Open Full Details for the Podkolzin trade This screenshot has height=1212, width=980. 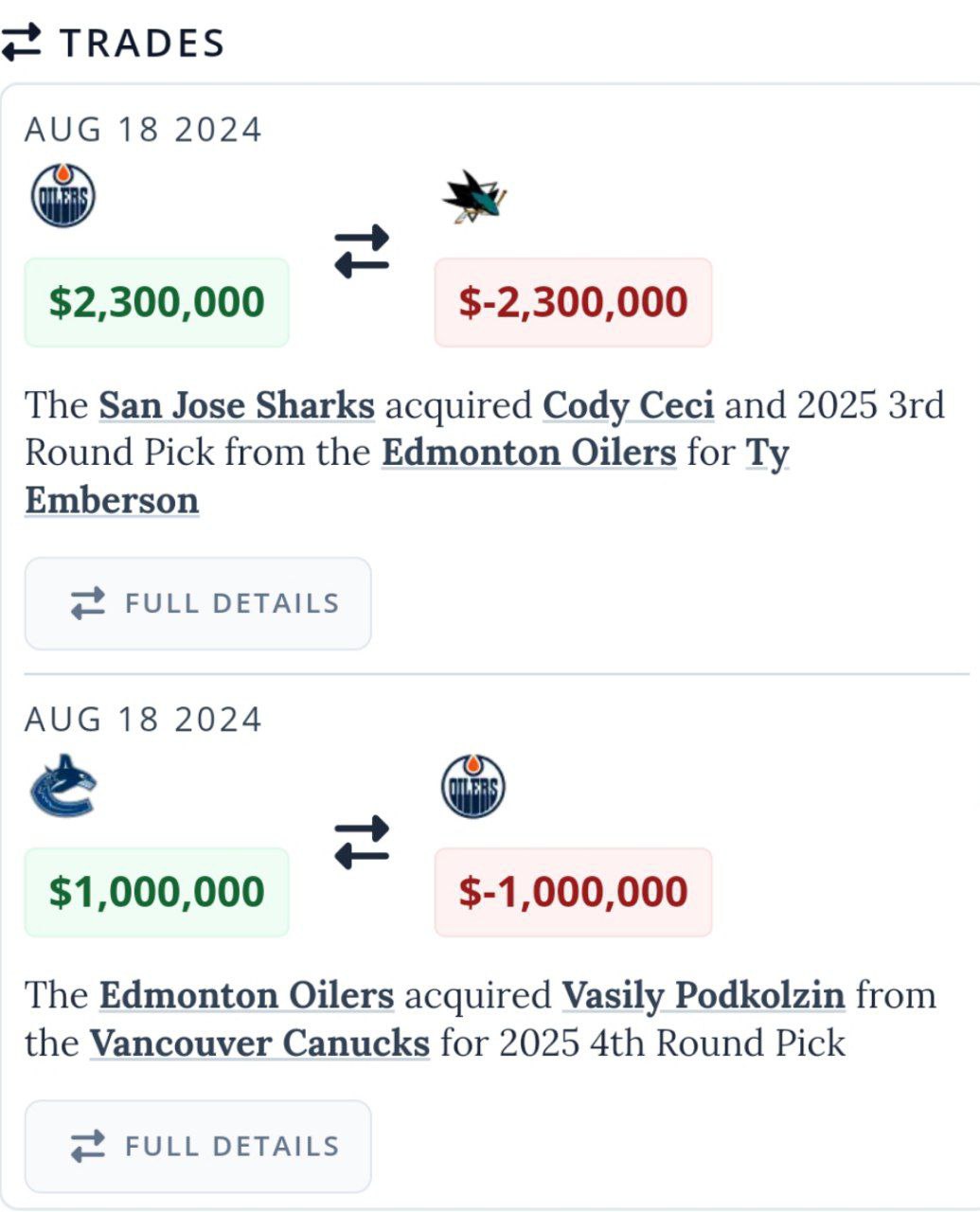click(198, 1146)
